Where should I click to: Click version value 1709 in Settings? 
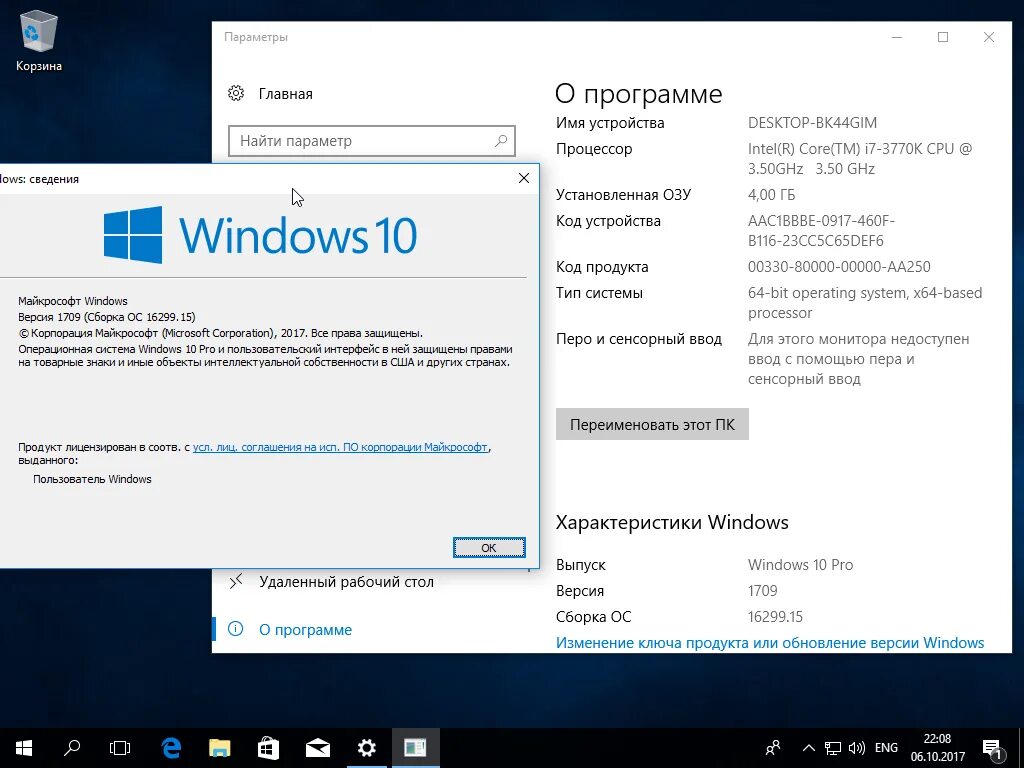pos(762,590)
